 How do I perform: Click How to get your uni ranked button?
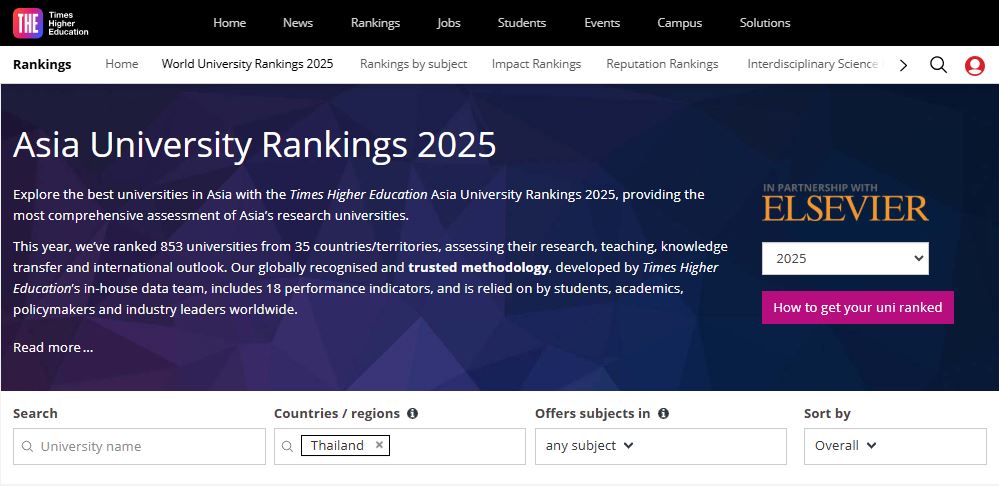pyautogui.click(x=858, y=308)
